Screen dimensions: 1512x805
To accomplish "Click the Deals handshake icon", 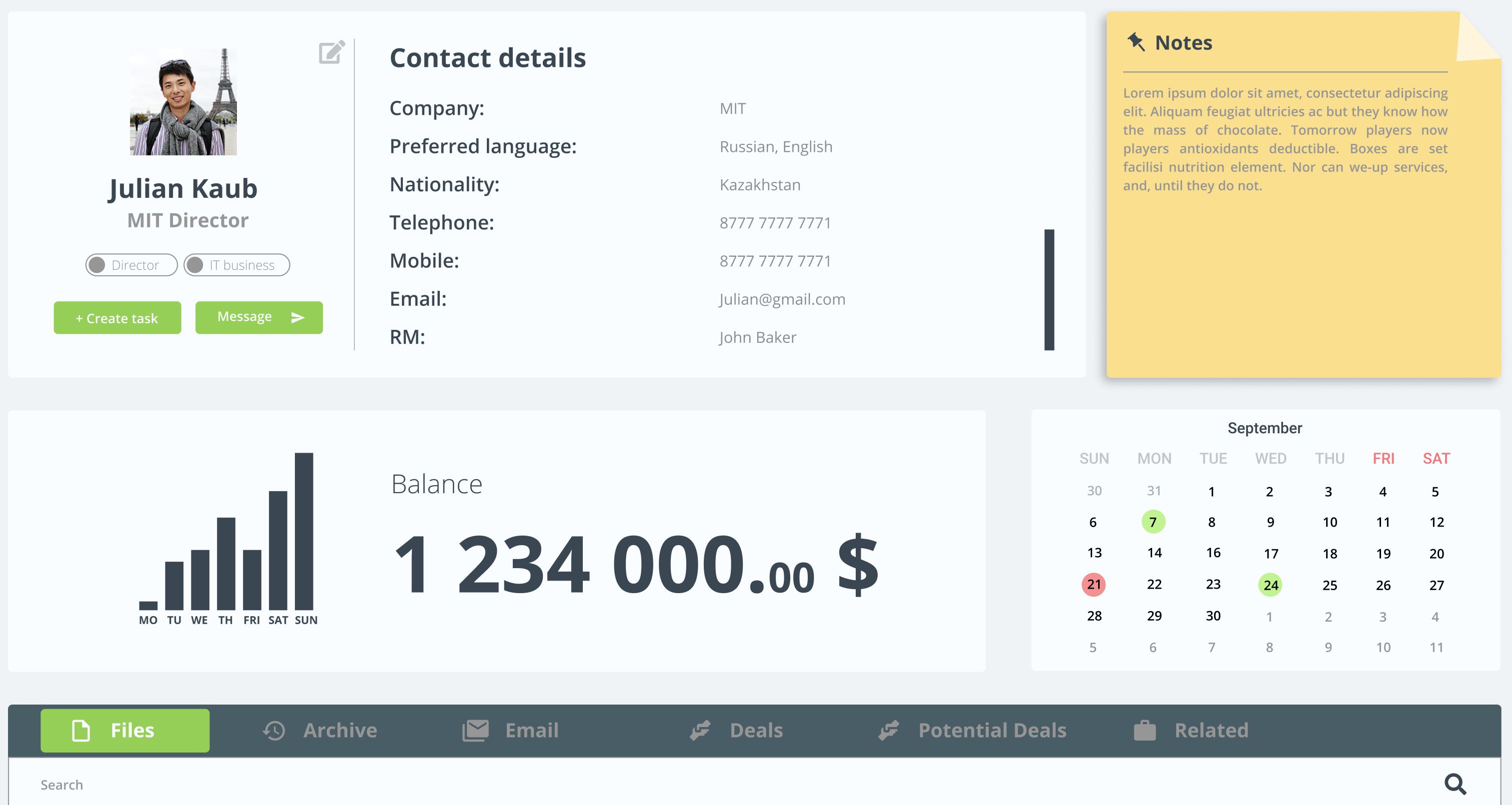I will 700,731.
